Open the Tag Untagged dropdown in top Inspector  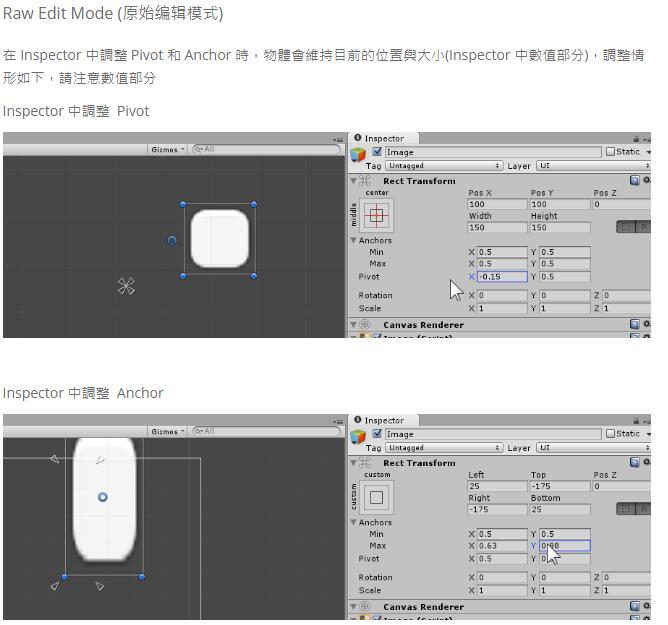(444, 166)
